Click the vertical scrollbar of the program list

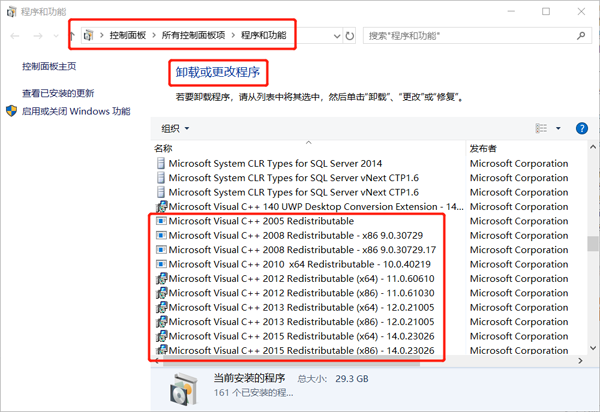coord(592,243)
